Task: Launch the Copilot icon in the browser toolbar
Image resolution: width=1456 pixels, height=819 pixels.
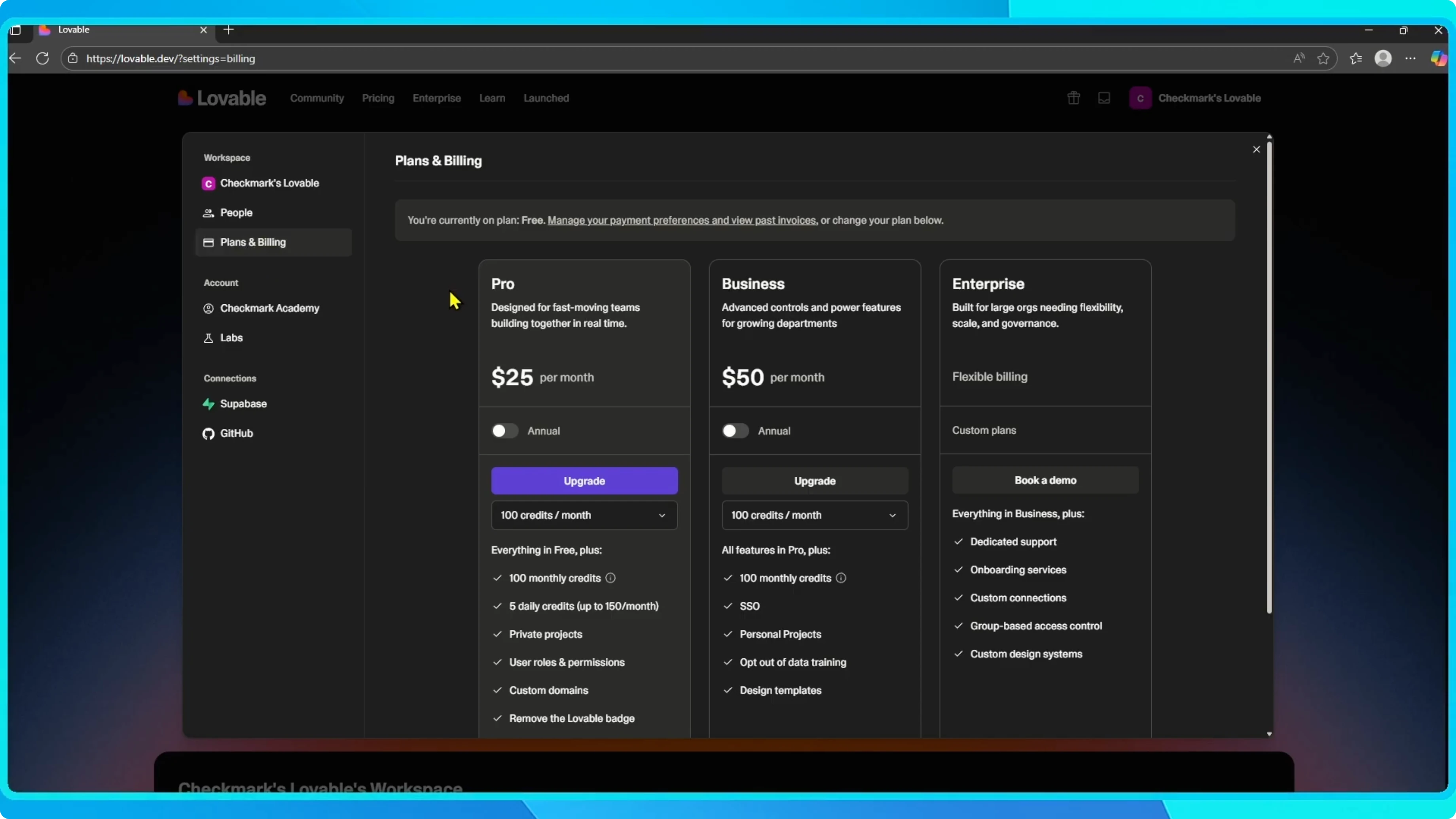Action: pos(1439,58)
